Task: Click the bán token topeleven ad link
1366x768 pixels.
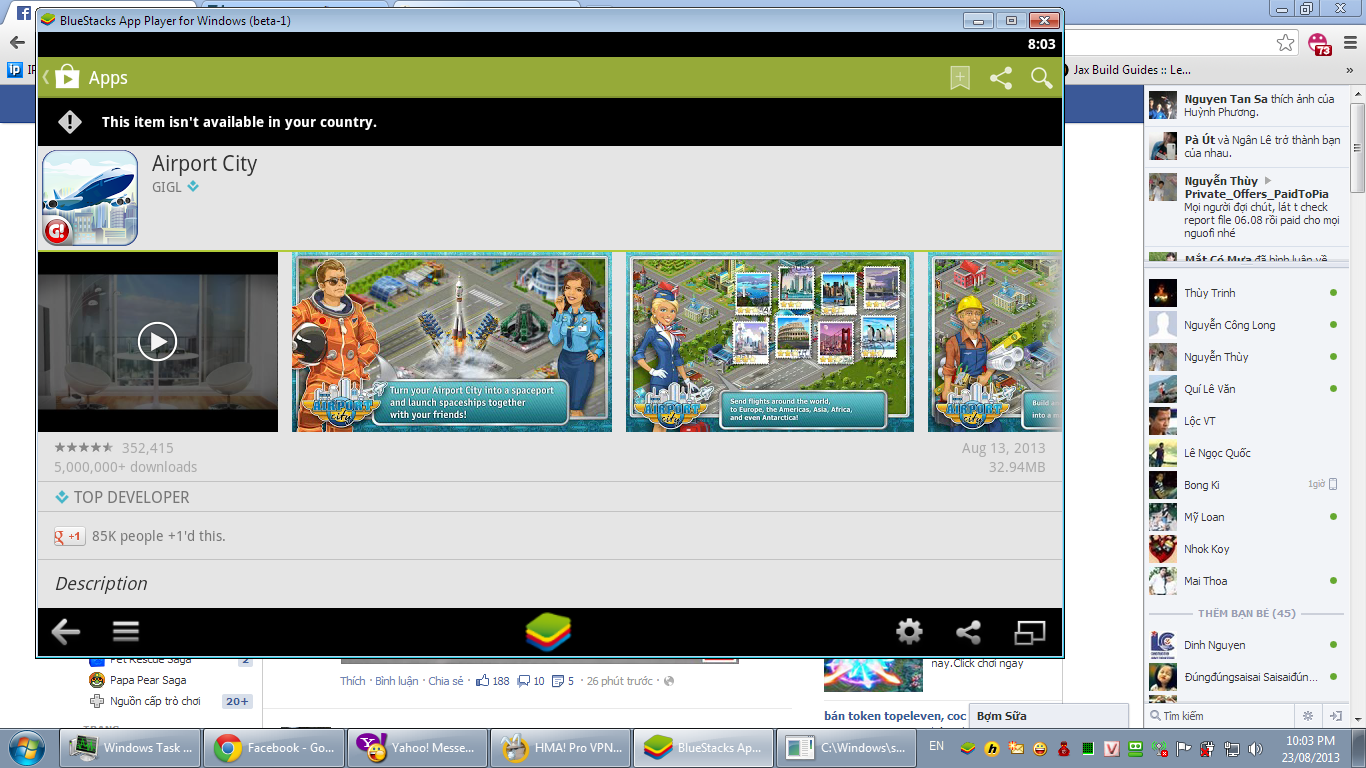Action: (895, 716)
